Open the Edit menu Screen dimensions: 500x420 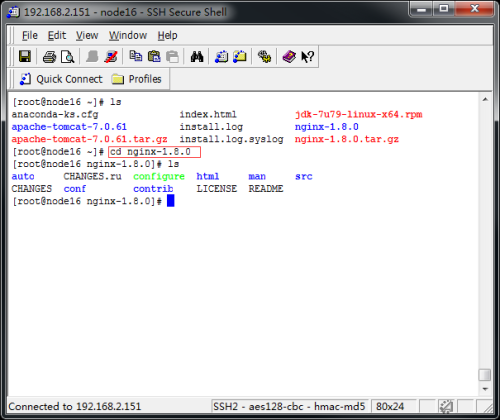coord(57,35)
